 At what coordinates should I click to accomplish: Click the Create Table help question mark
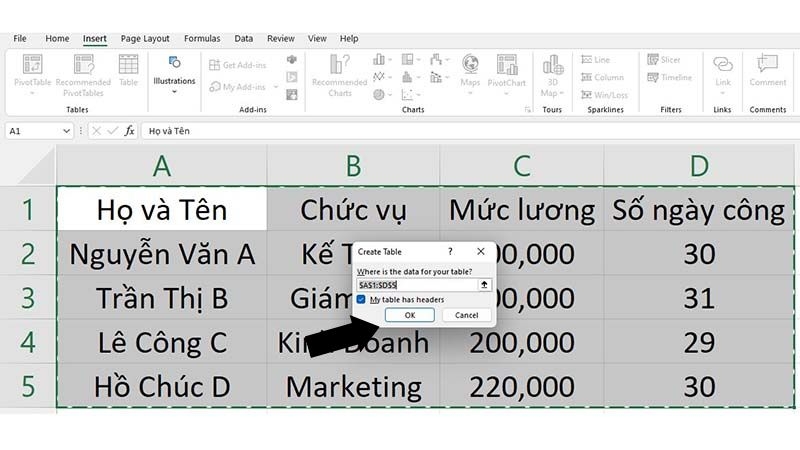pos(450,251)
